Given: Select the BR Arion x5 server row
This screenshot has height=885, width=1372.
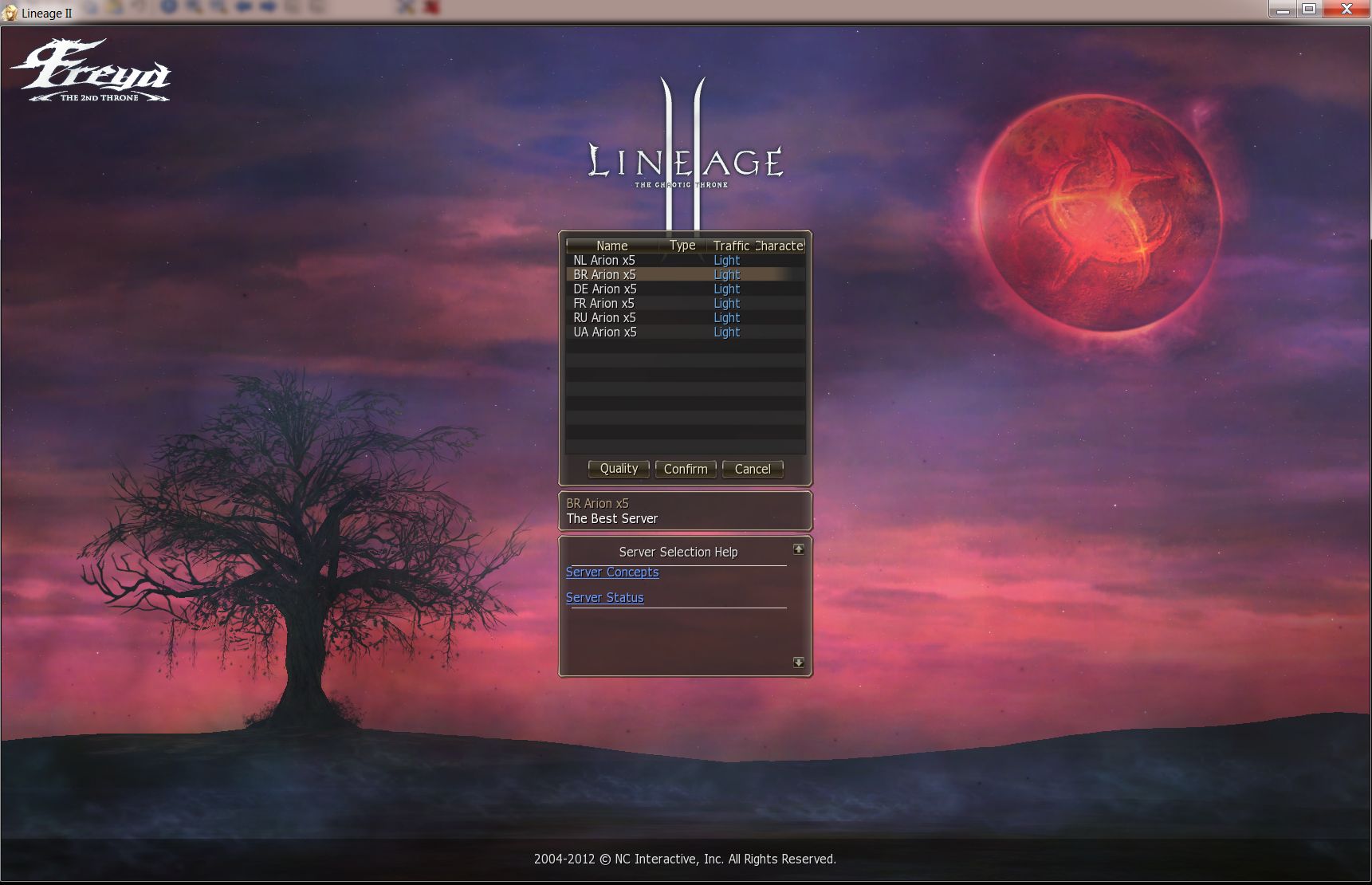Looking at the screenshot, I should click(x=604, y=275).
